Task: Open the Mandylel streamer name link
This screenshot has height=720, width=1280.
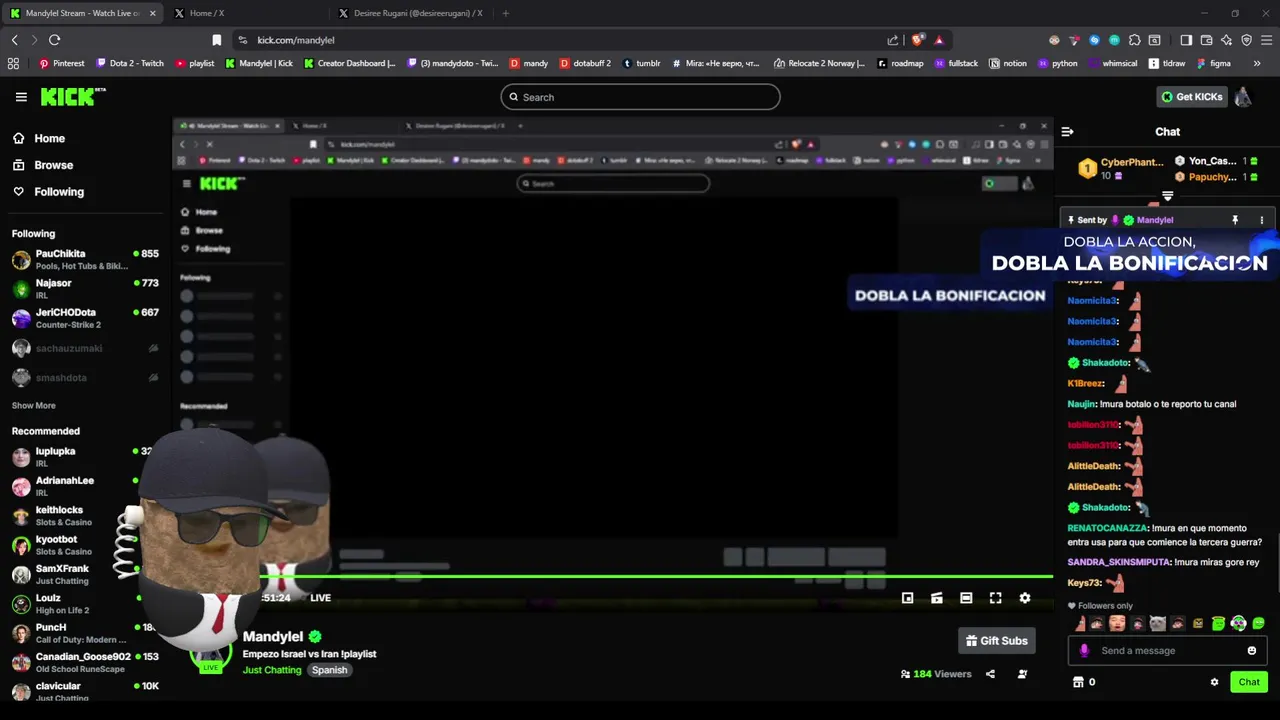Action: click(273, 637)
